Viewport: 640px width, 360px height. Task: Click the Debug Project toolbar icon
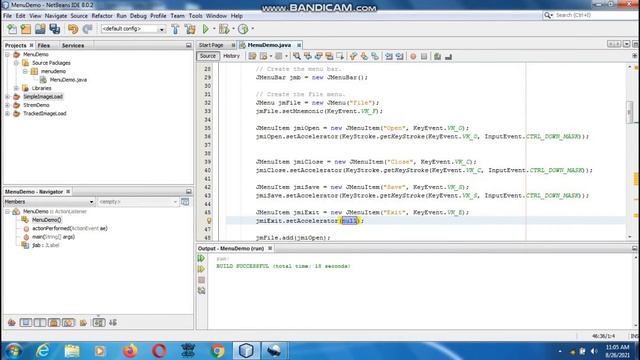point(224,29)
